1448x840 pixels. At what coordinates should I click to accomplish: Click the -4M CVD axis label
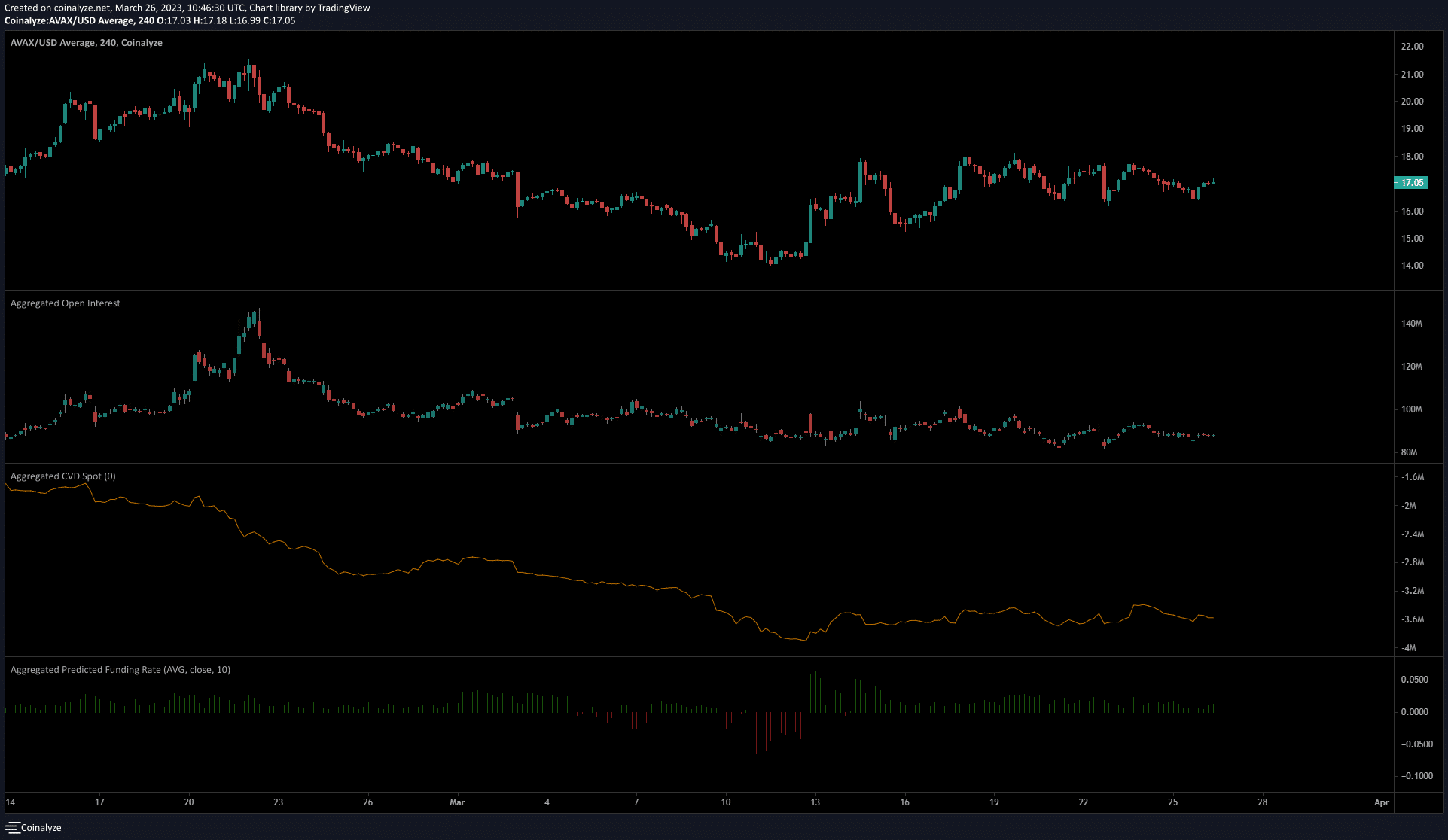pos(1409,648)
